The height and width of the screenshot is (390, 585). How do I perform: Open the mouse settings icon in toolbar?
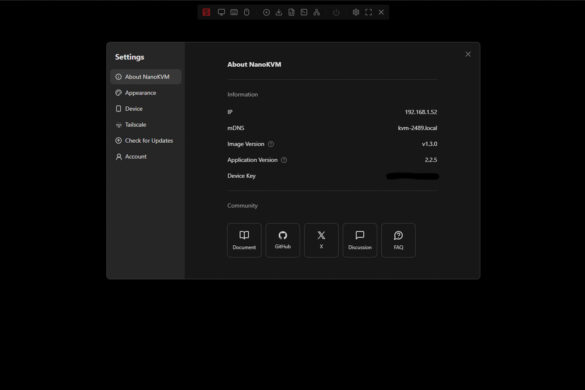[x=247, y=12]
